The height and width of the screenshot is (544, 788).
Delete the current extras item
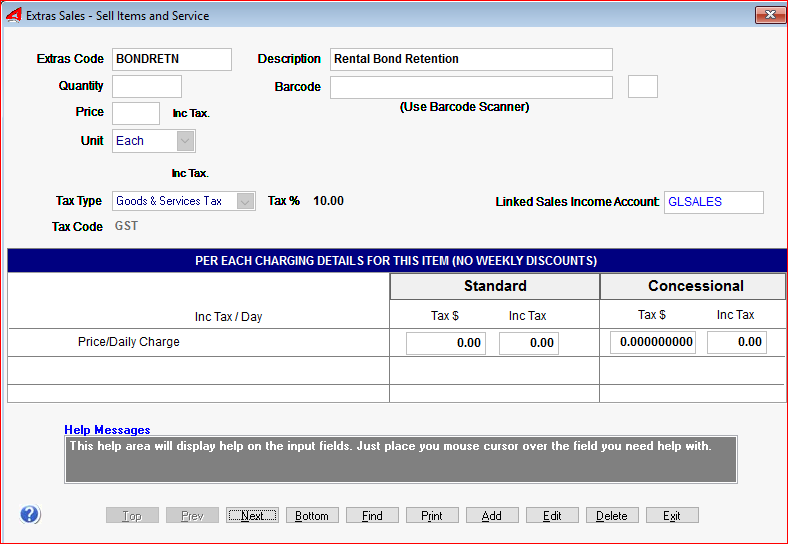point(612,515)
